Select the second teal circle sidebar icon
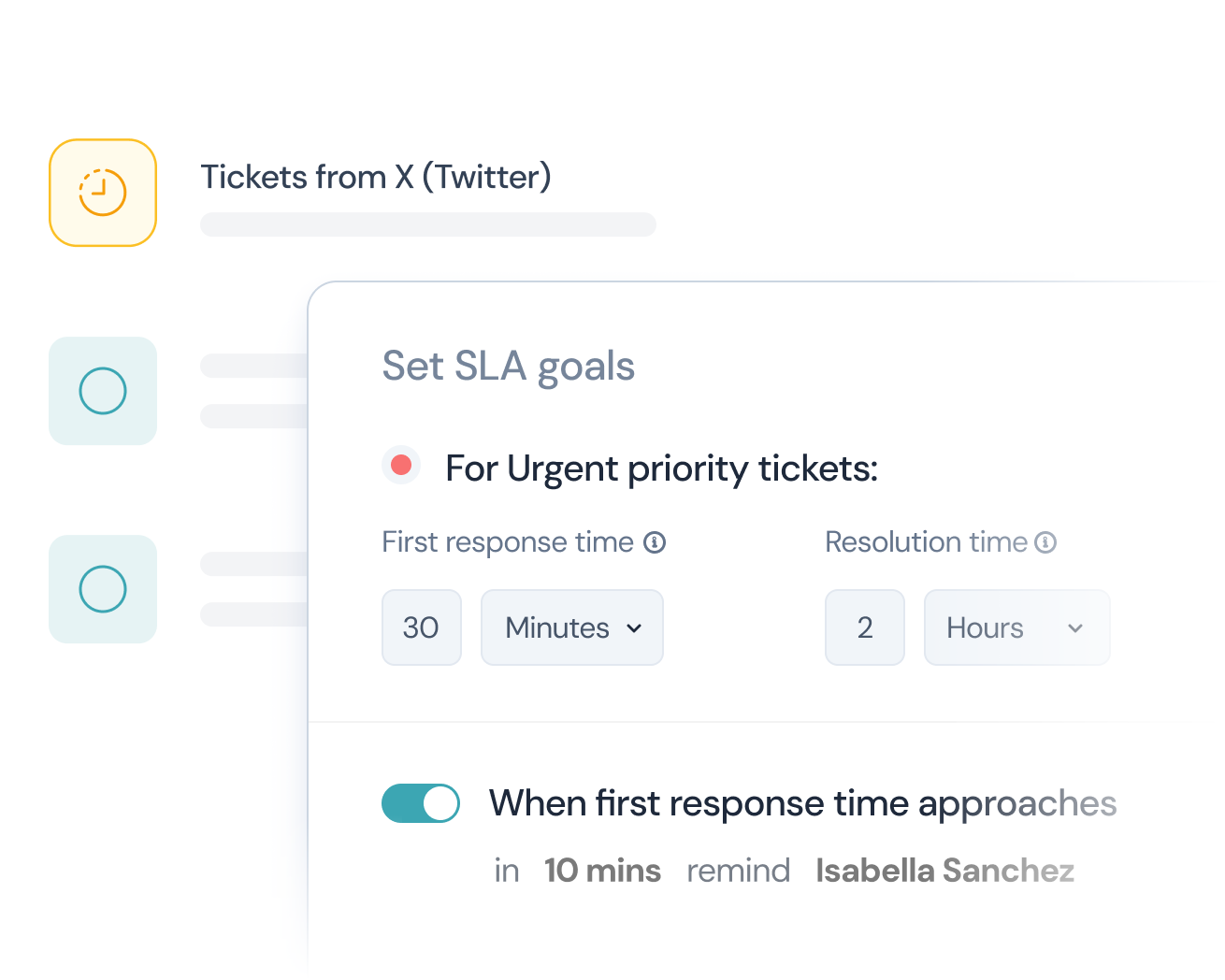The image size is (1225, 980). (x=102, y=589)
